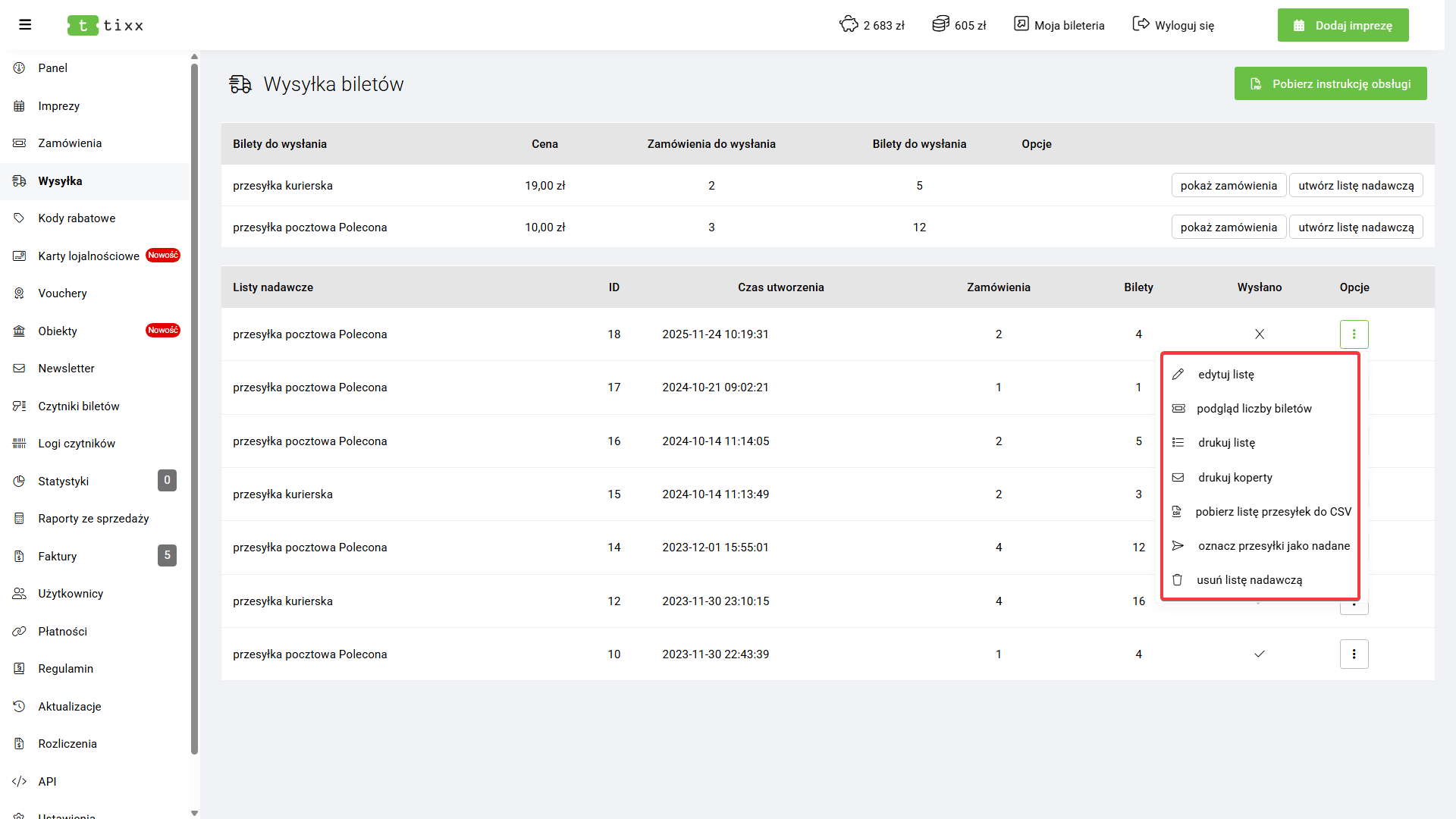Click the coins 605 zł icon
The image size is (1456, 819).
tap(940, 24)
